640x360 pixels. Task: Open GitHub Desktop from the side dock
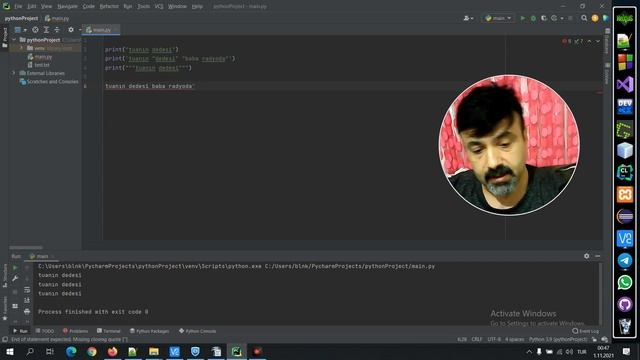(624, 304)
